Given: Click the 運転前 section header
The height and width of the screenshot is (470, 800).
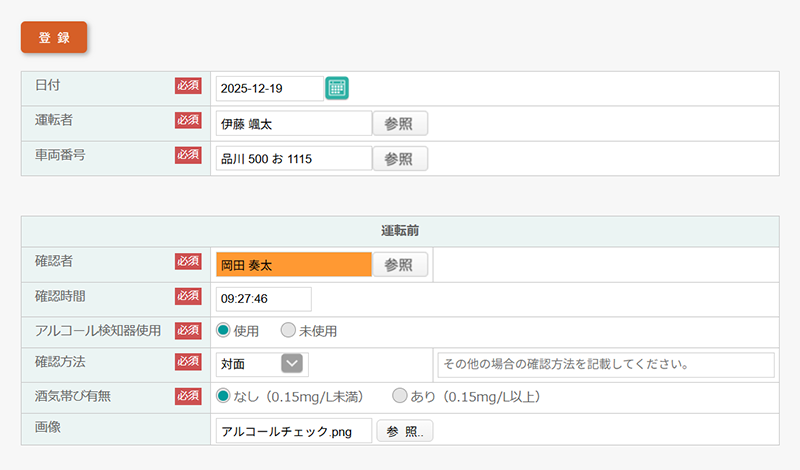Looking at the screenshot, I should [399, 230].
